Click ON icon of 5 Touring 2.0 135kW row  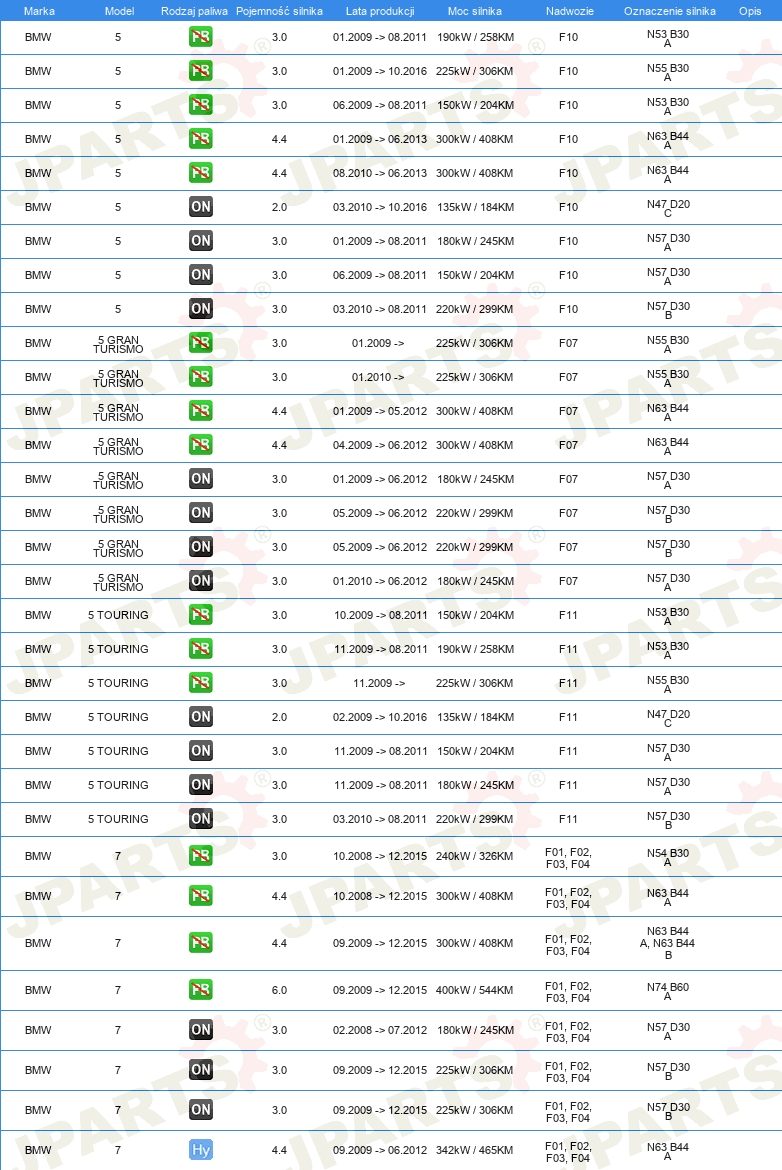(x=201, y=717)
